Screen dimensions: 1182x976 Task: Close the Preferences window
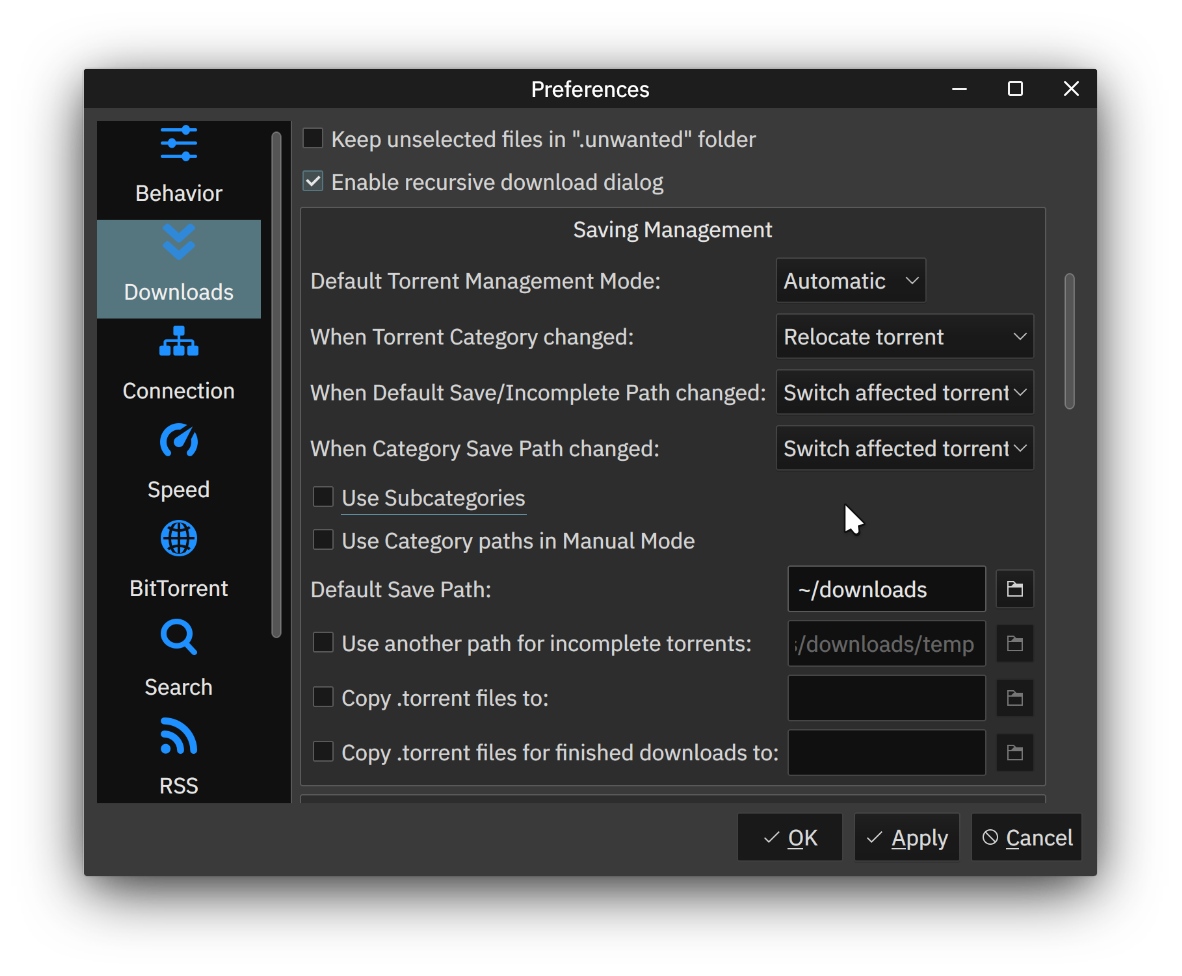1071,89
